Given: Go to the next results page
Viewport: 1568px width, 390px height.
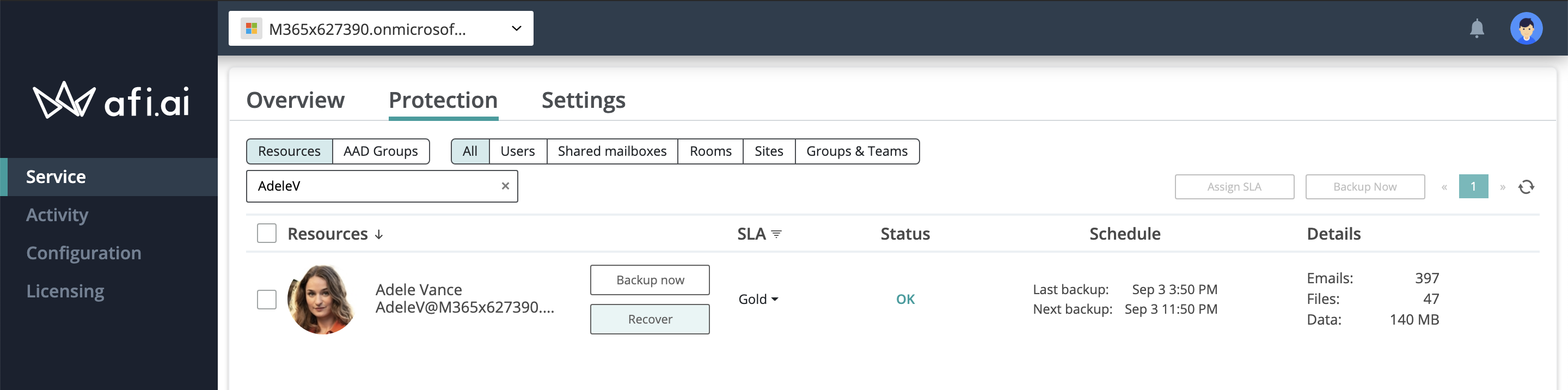Looking at the screenshot, I should click(1502, 187).
